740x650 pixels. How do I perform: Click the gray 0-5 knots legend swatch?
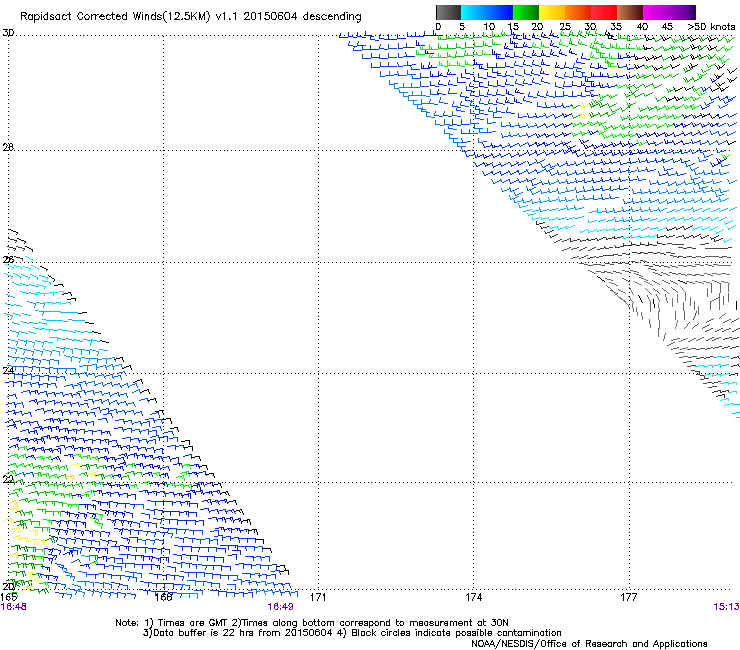tap(448, 12)
